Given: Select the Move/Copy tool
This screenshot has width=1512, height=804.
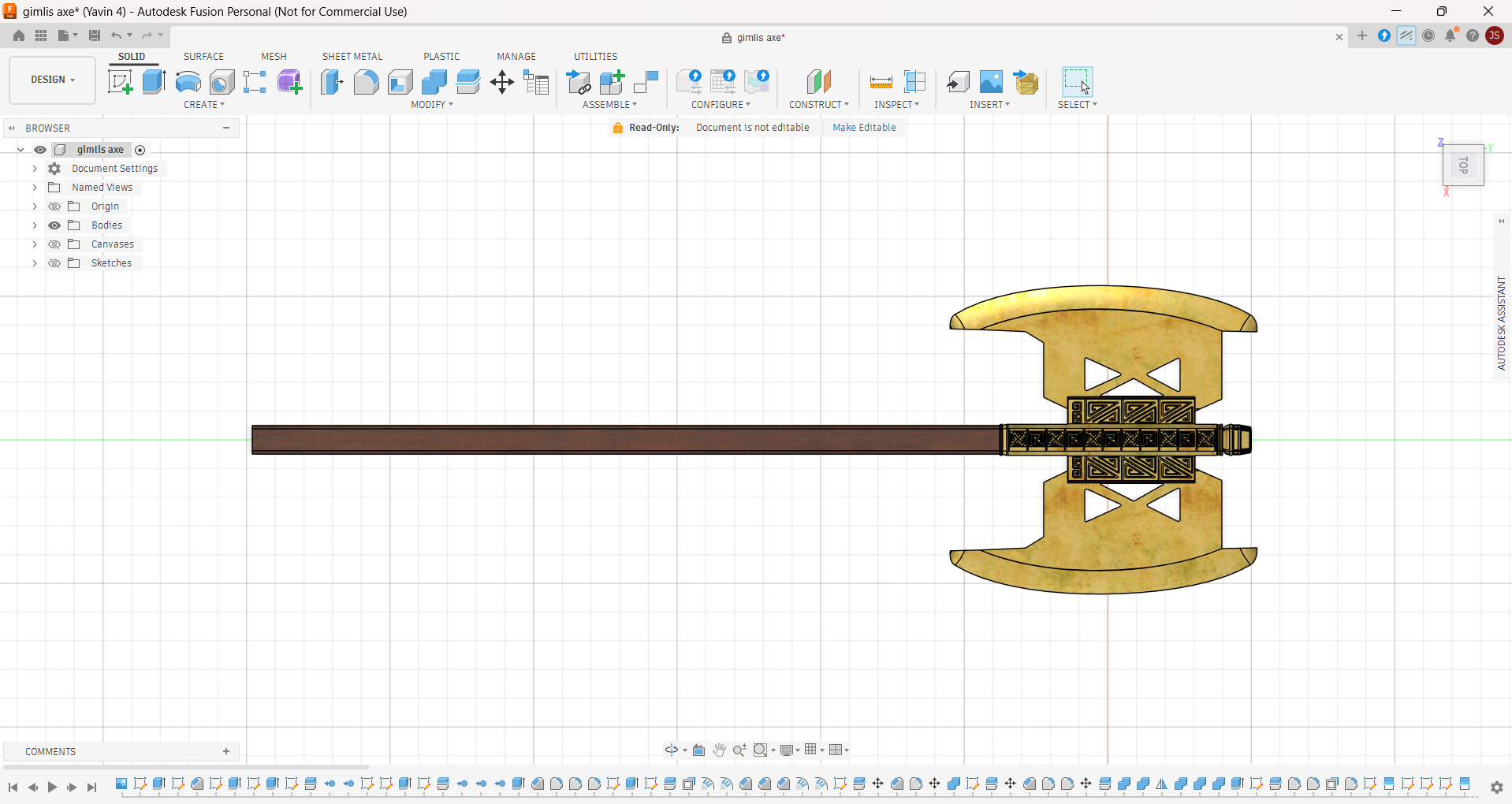Looking at the screenshot, I should (501, 82).
